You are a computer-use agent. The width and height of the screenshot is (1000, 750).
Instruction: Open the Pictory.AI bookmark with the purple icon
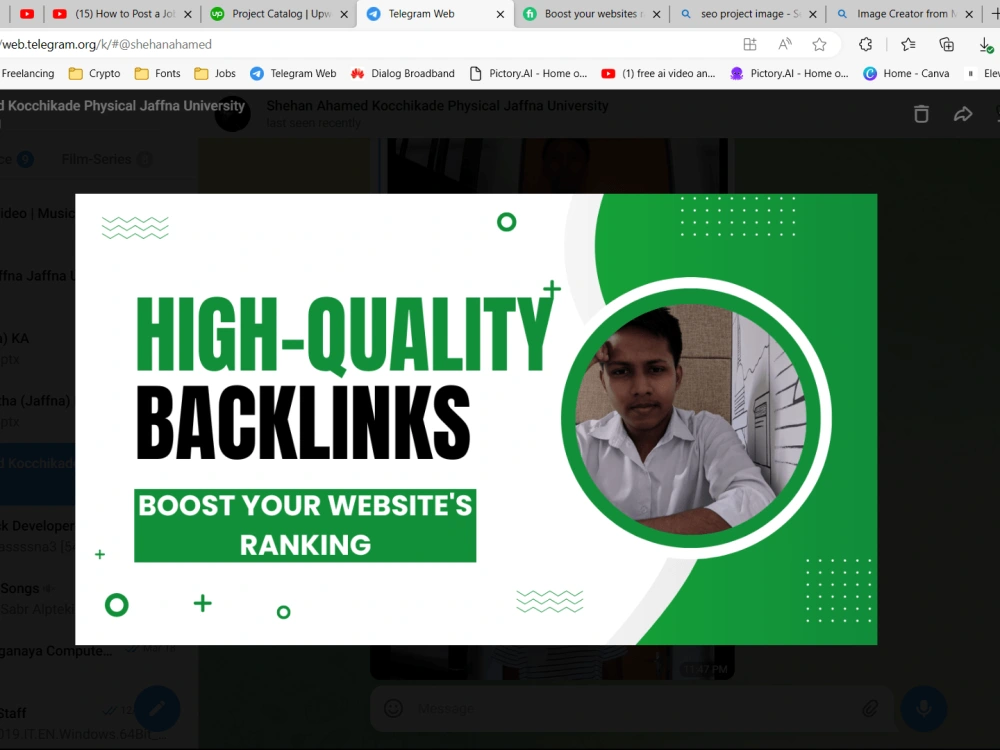point(789,73)
